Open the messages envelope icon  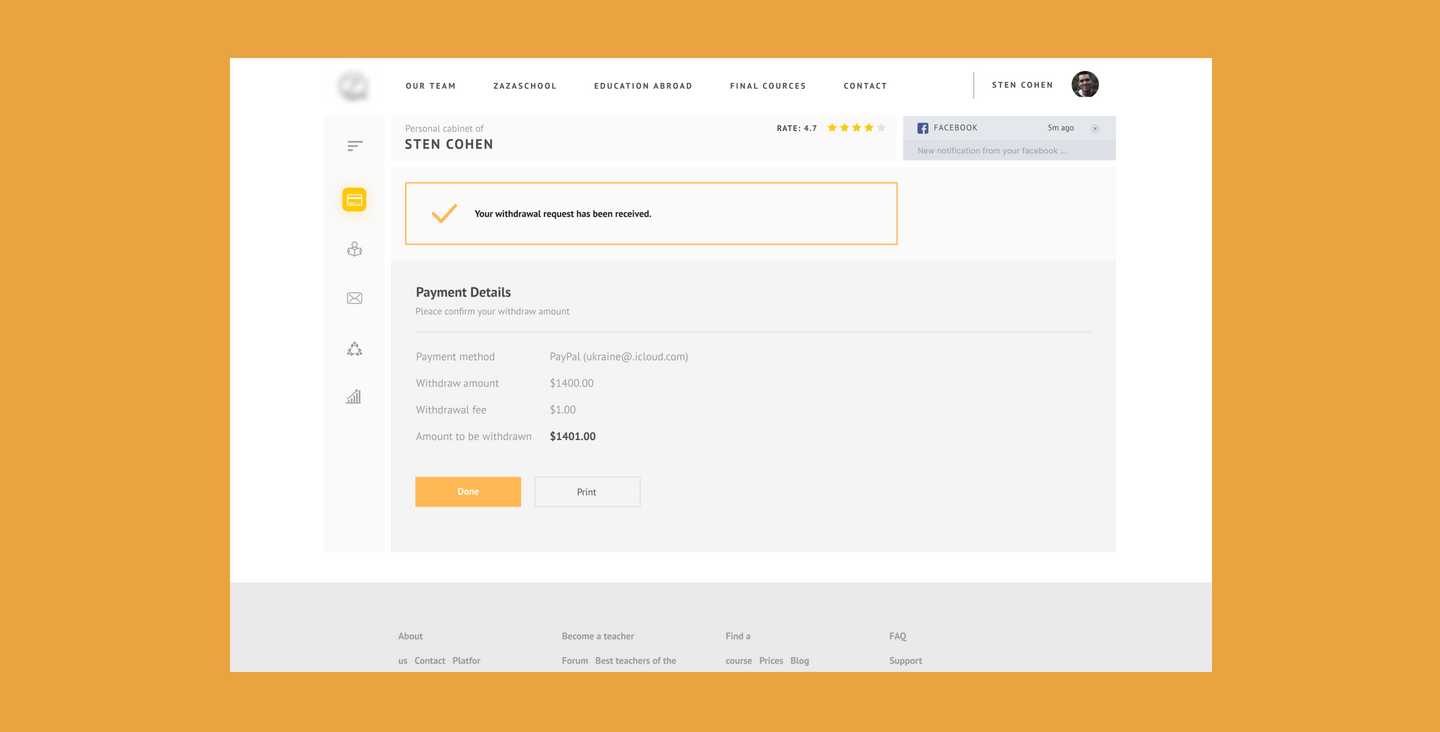[x=354, y=298]
